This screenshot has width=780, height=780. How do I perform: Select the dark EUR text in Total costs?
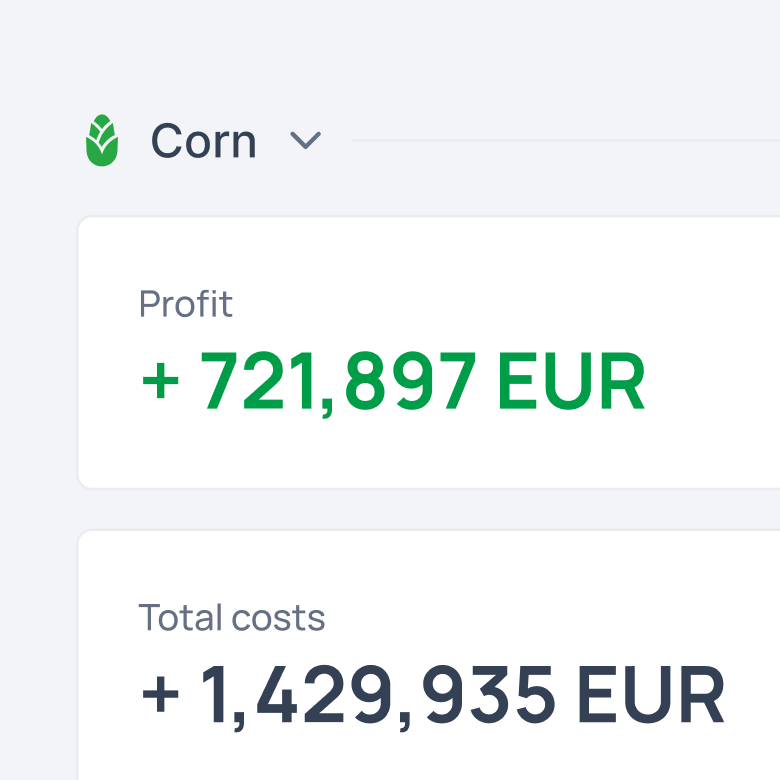coord(651,694)
